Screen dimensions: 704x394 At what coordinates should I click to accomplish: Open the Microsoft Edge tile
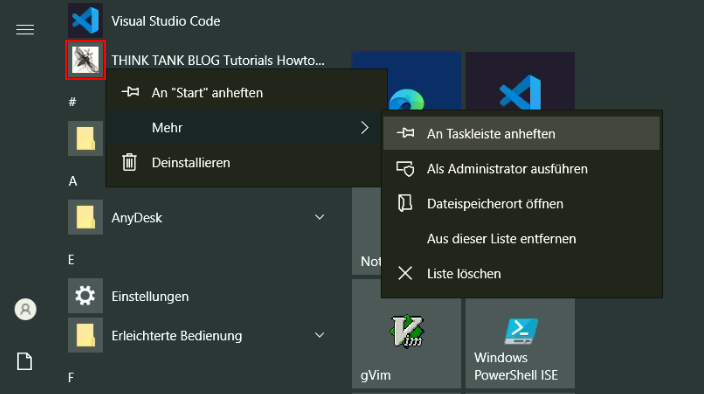[406, 81]
